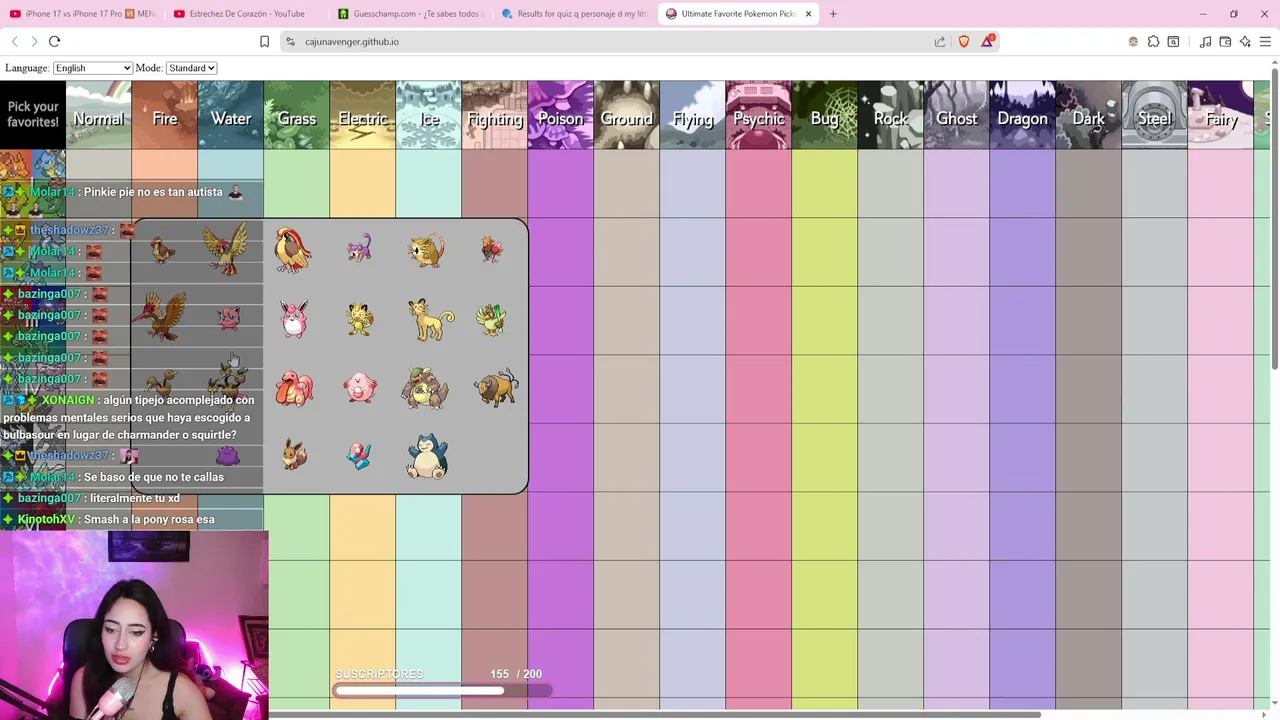Screen dimensions: 1280x720
Task: Choose Tauros in the picker popup
Action: coord(495,387)
